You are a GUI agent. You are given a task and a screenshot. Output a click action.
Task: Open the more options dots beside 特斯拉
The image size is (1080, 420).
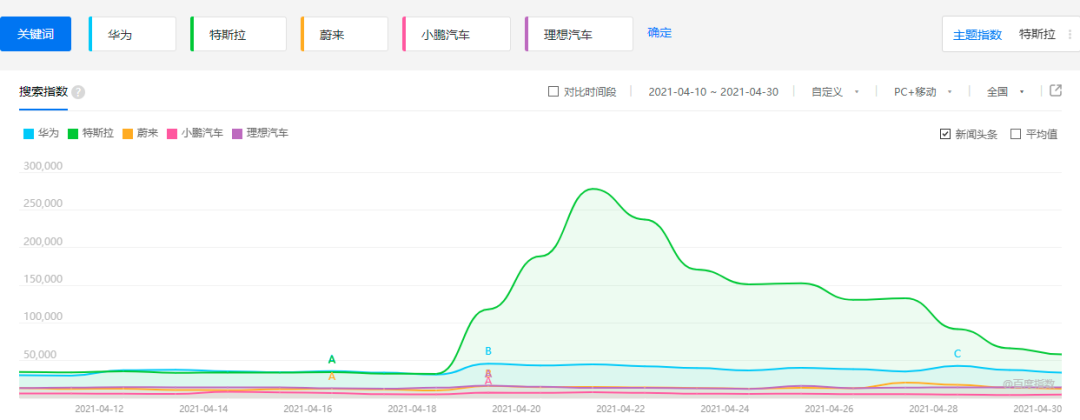[x=1070, y=34]
